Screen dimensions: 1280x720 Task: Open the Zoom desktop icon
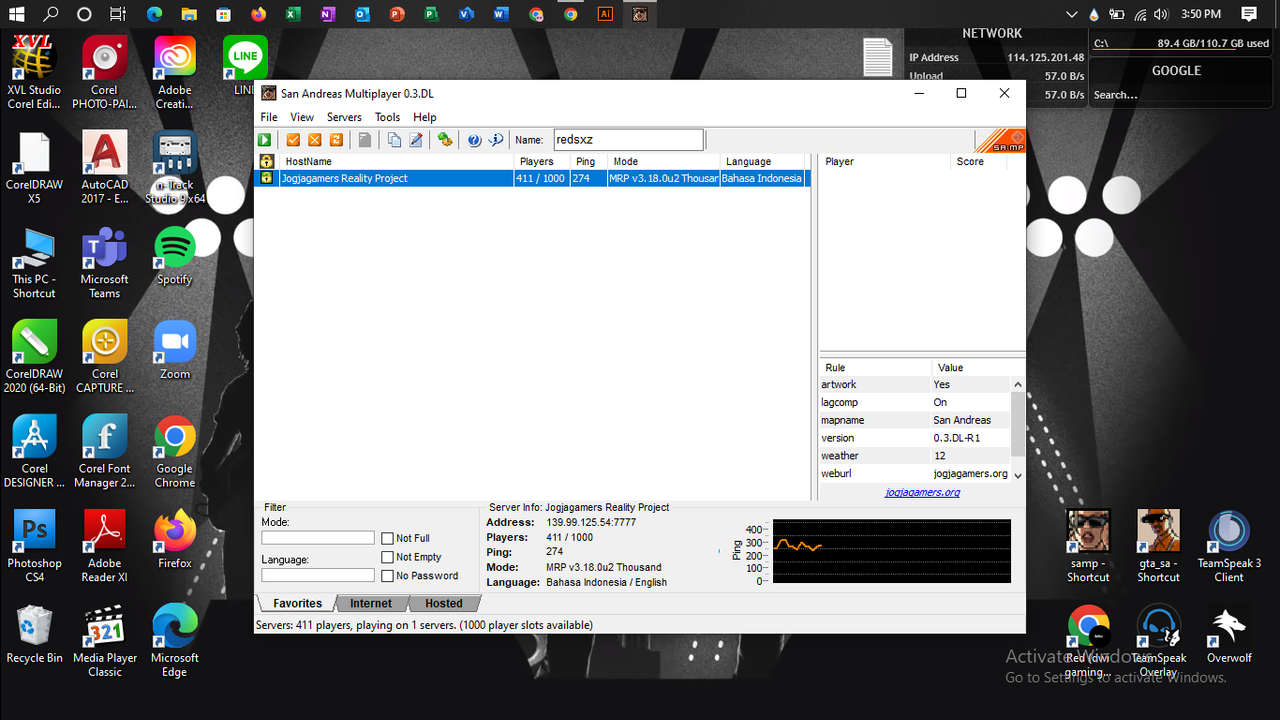click(175, 351)
